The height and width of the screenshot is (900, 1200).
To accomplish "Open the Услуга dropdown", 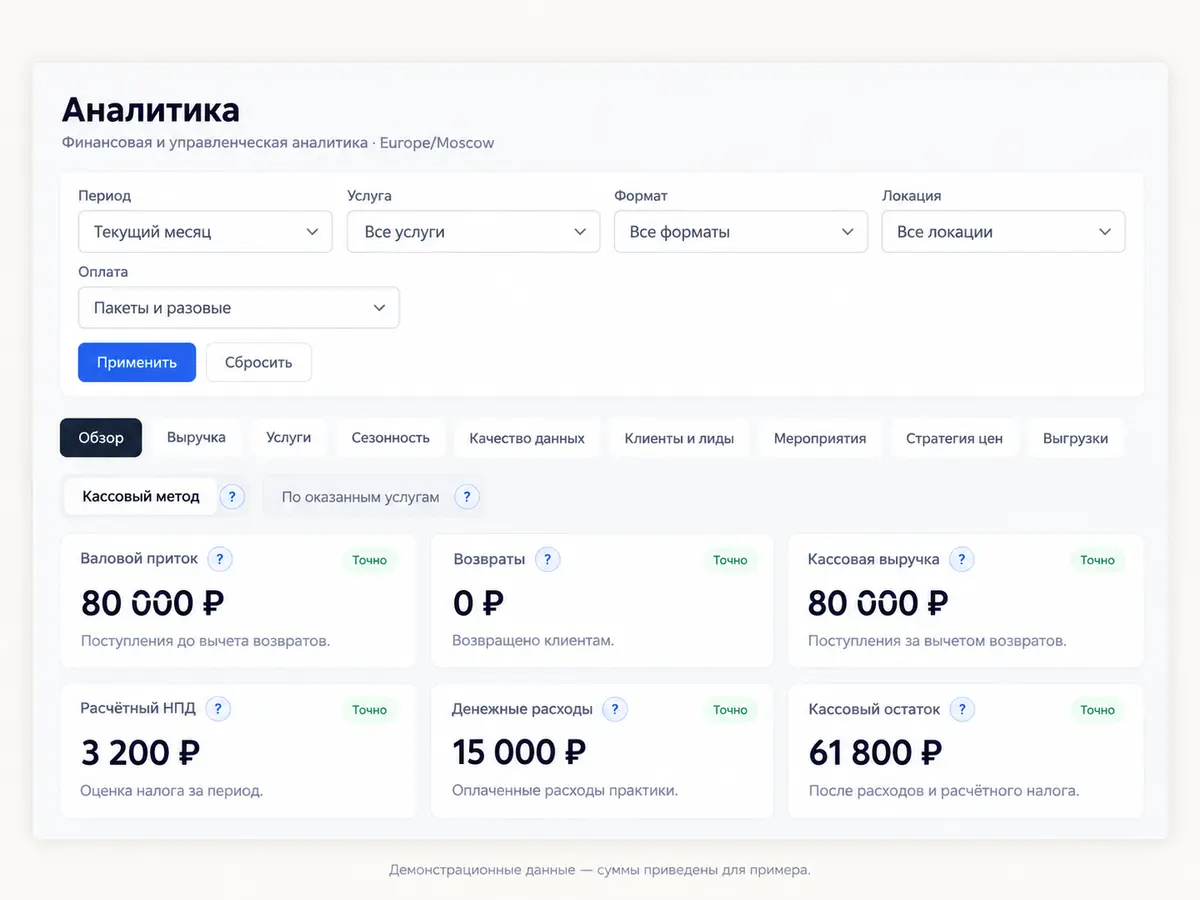I will click(x=473, y=232).
